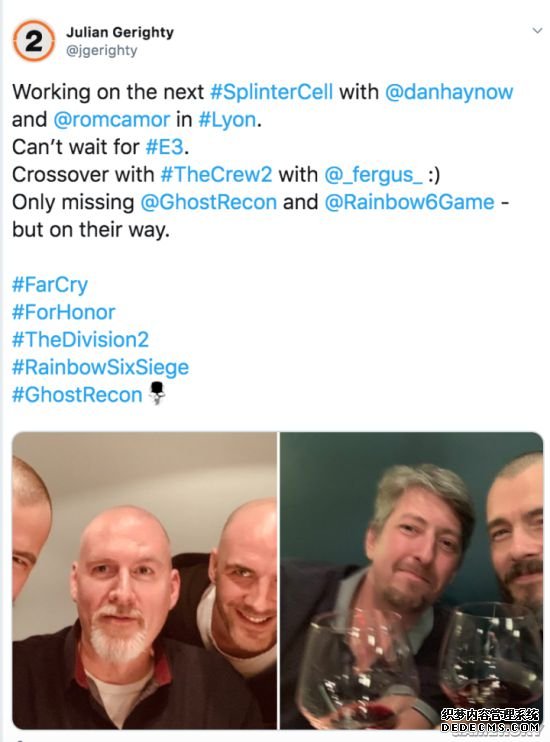Viewport: 550px width, 742px height.
Task: Open the right photo with wine glasses
Action: 411,580
